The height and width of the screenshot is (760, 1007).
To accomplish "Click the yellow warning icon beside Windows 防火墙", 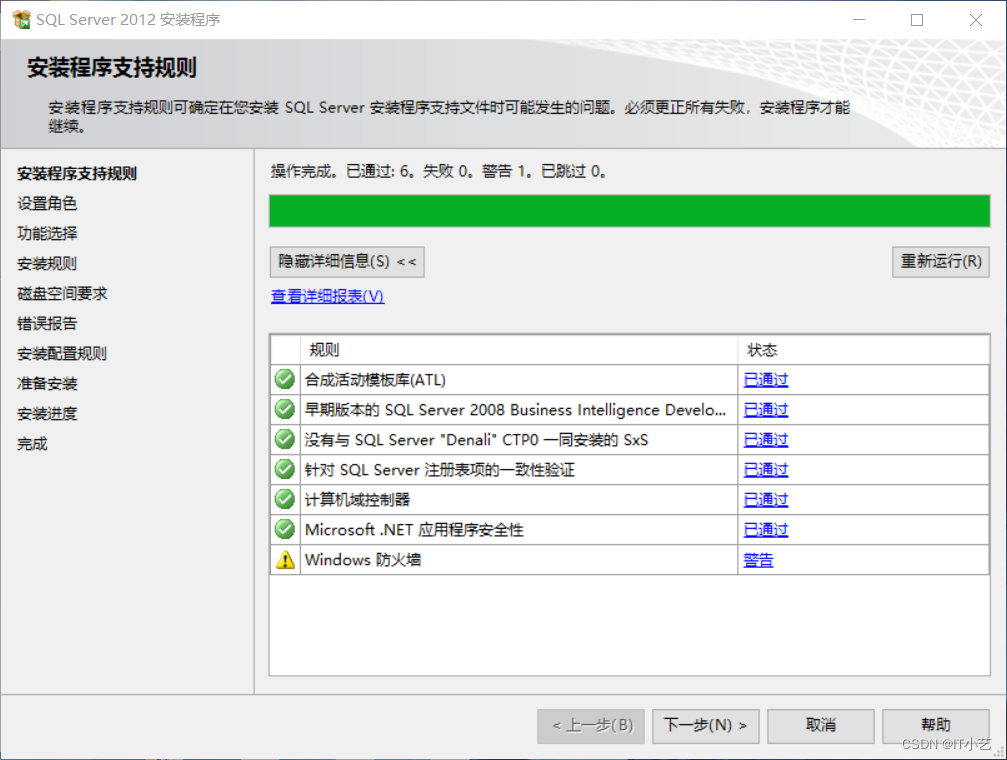I will (285, 560).
